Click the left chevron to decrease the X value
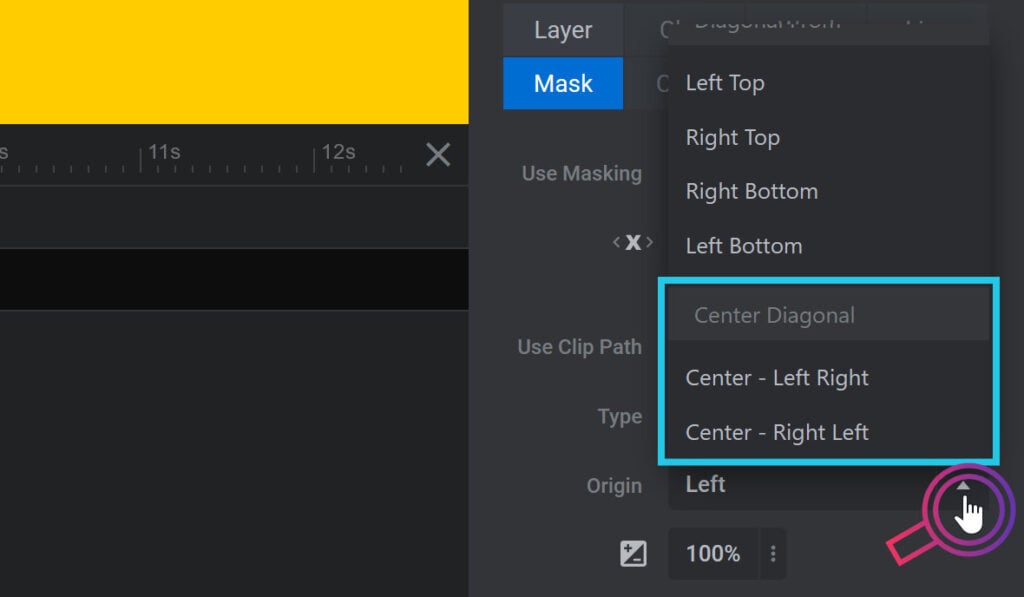 [x=618, y=242]
